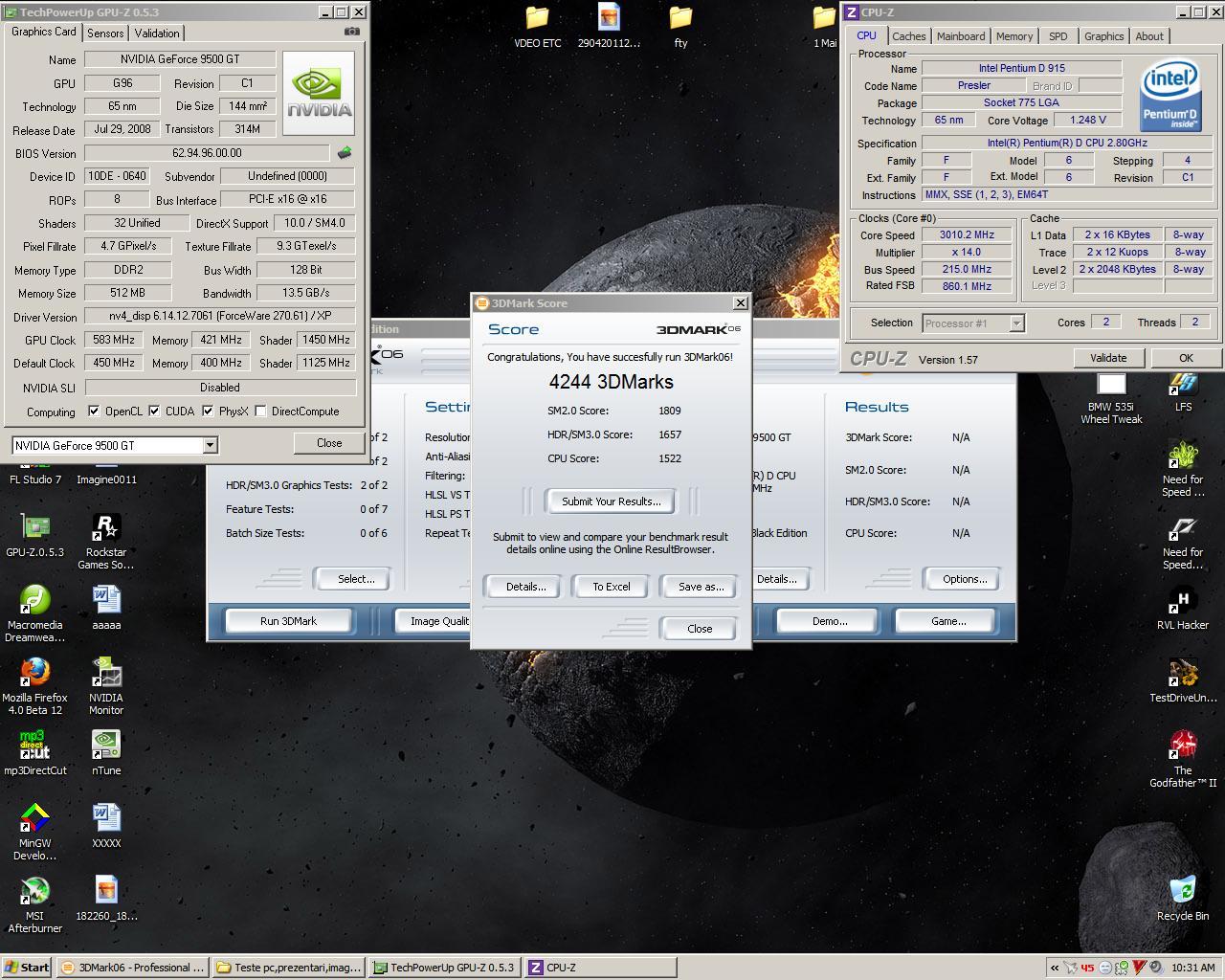Toggle the OpenCL checkbox in GPU-Z
Screen dimensions: 1225x980
coord(94,411)
